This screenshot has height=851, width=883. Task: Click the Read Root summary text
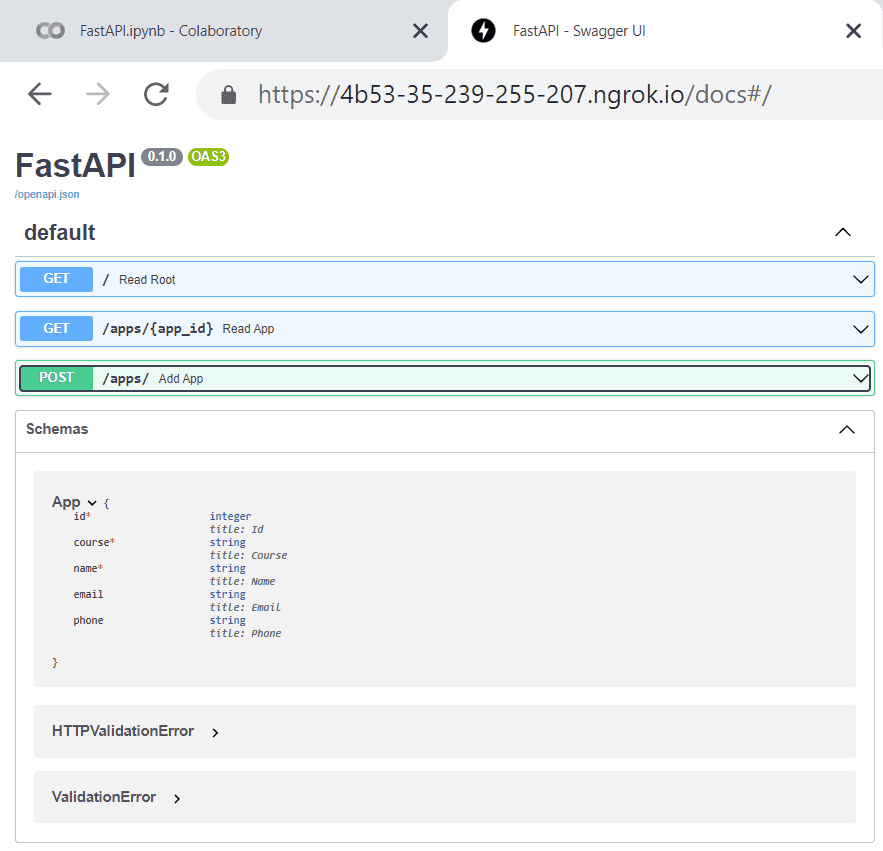click(x=147, y=280)
